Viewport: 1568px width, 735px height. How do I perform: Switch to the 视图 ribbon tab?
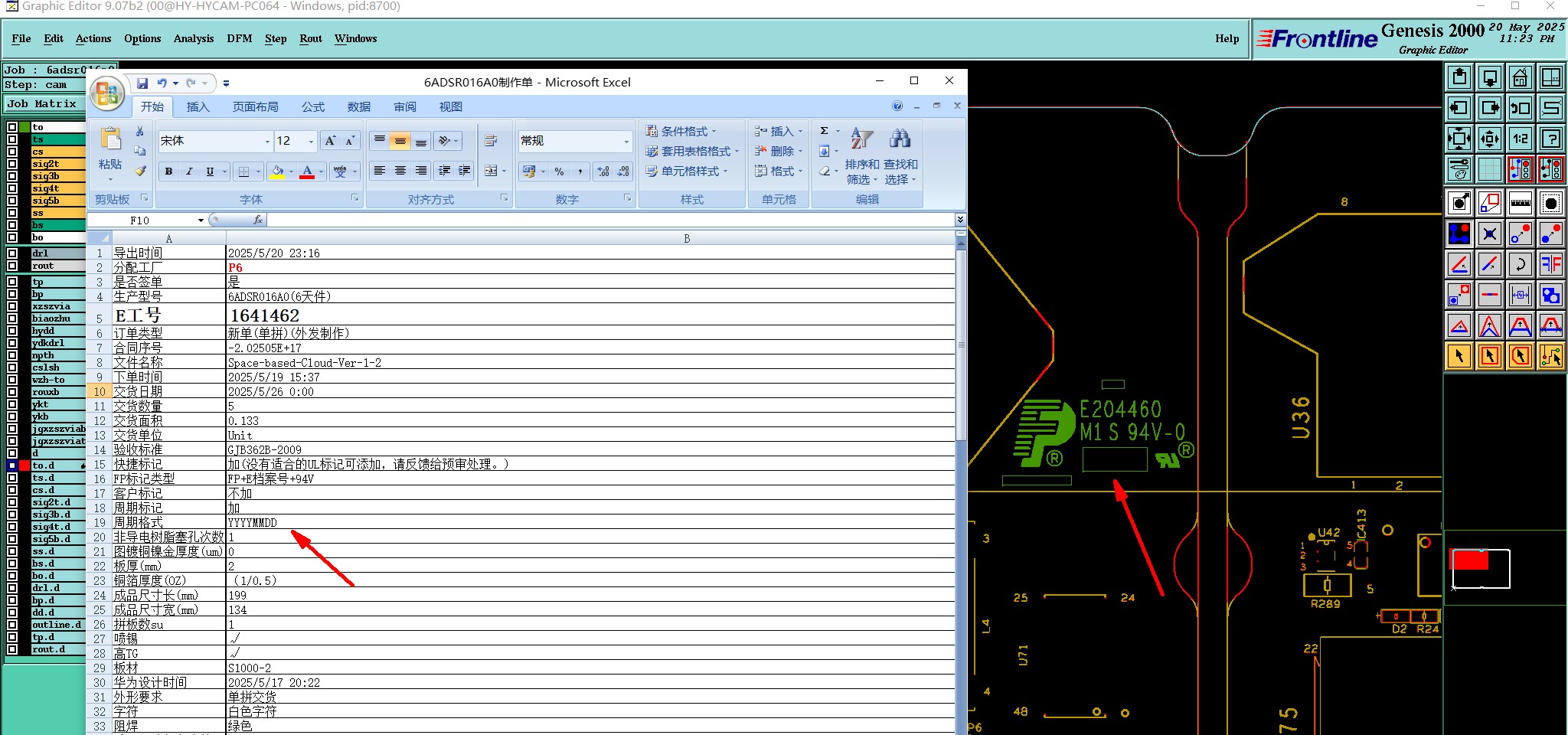pos(451,107)
